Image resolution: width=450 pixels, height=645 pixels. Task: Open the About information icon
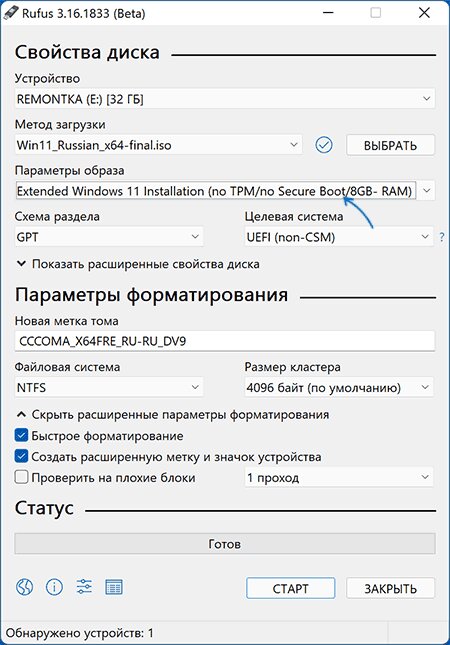[x=54, y=587]
